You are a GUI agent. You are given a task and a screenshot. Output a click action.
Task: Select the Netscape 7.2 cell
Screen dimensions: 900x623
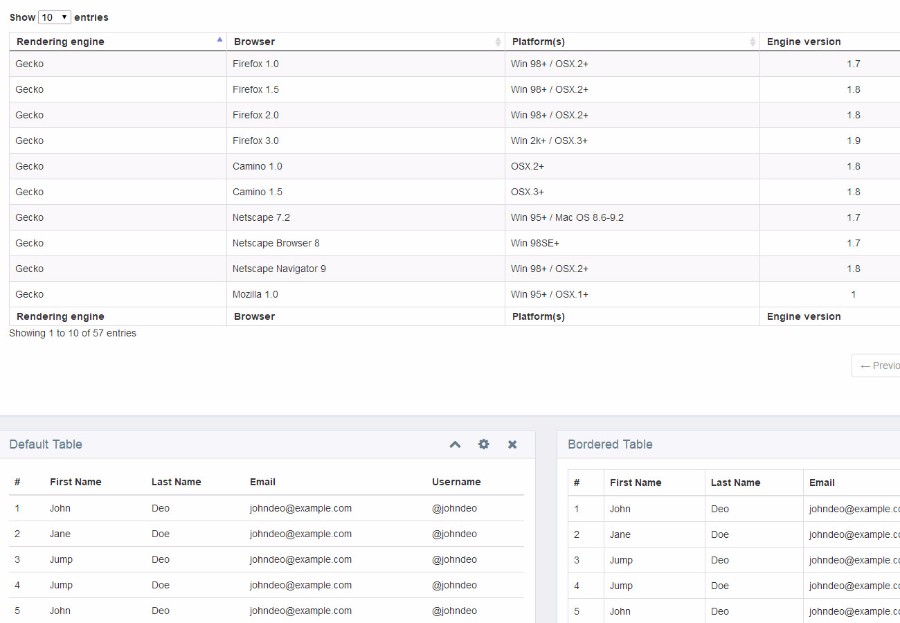(366, 218)
